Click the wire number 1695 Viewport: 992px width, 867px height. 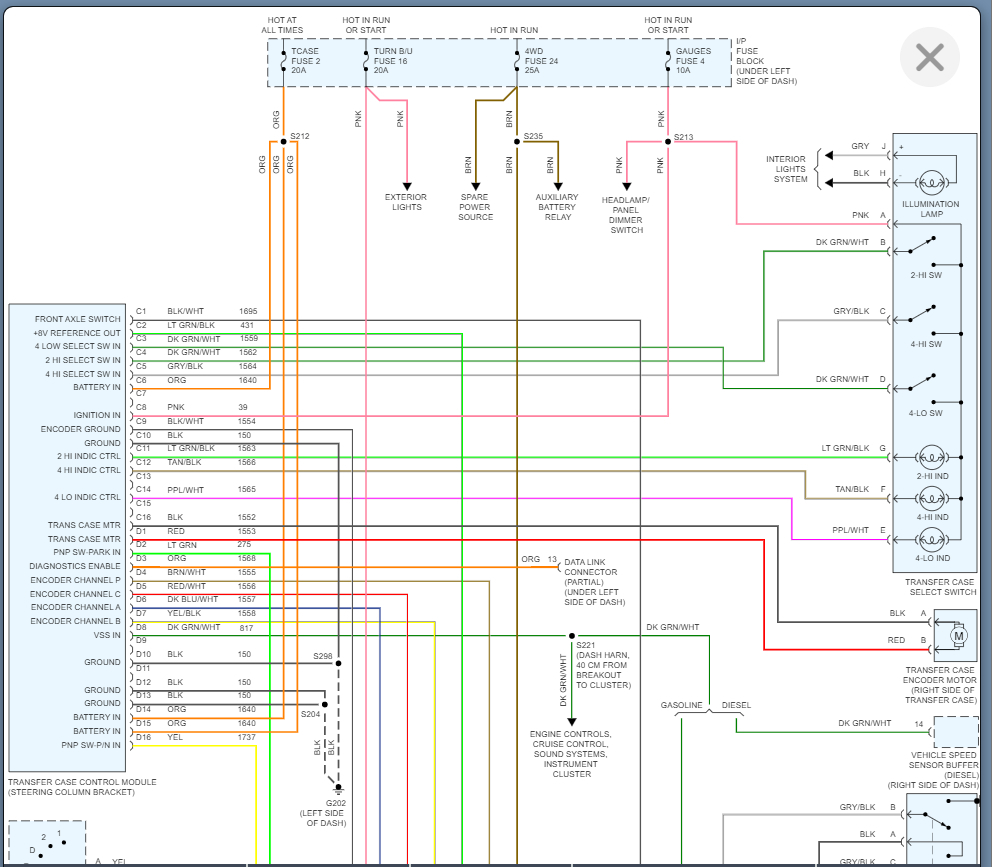248,311
